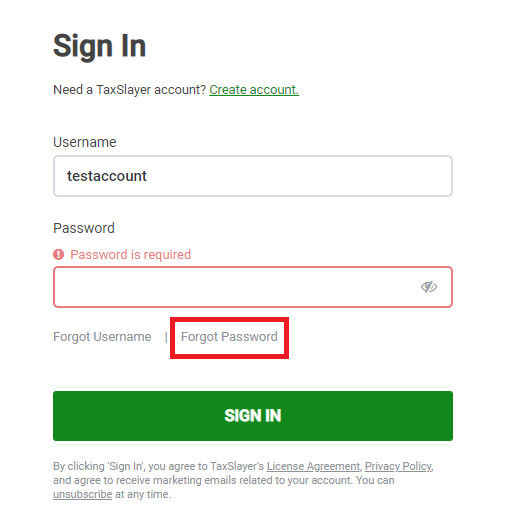Click the green SIGN IN button

click(253, 416)
